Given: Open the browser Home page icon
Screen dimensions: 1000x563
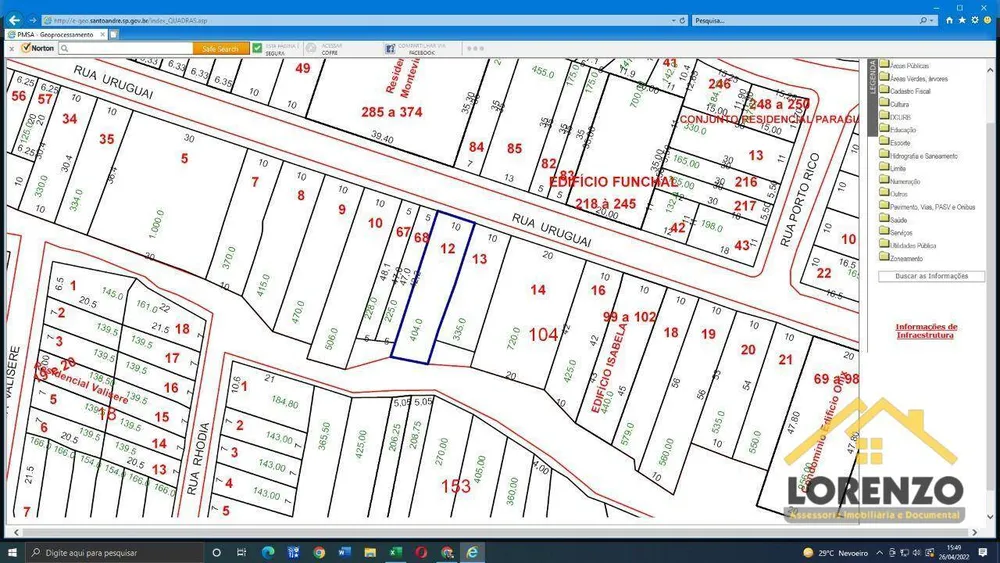Looking at the screenshot, I should coord(949,20).
